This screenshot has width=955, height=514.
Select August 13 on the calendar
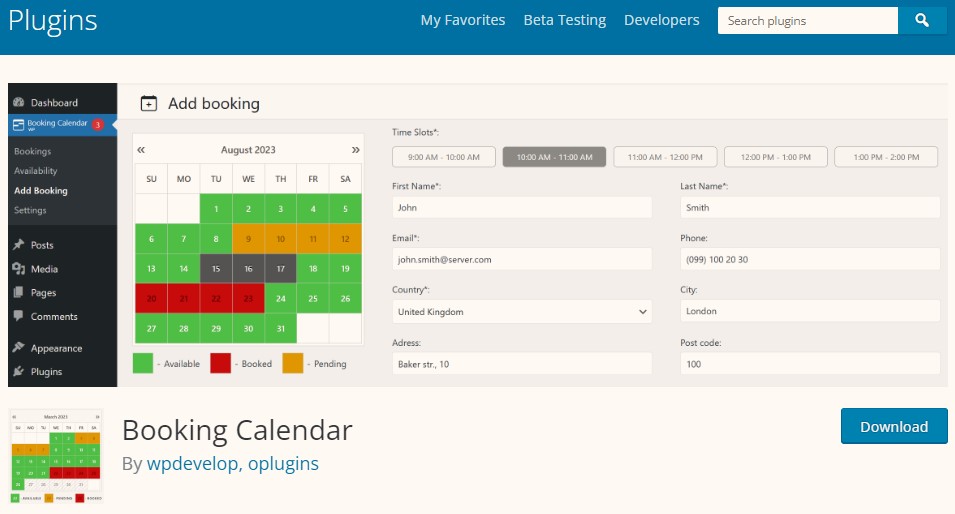point(151,269)
